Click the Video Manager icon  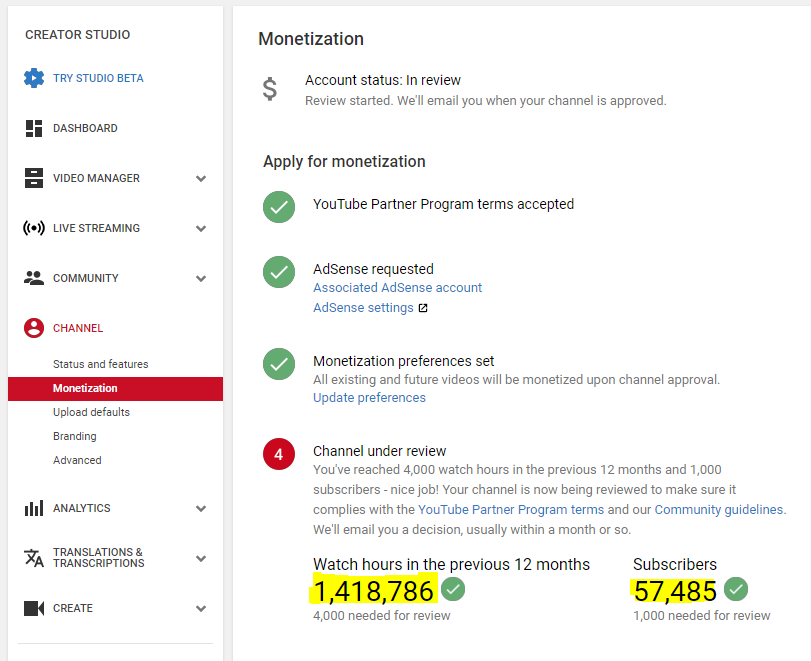pos(34,178)
